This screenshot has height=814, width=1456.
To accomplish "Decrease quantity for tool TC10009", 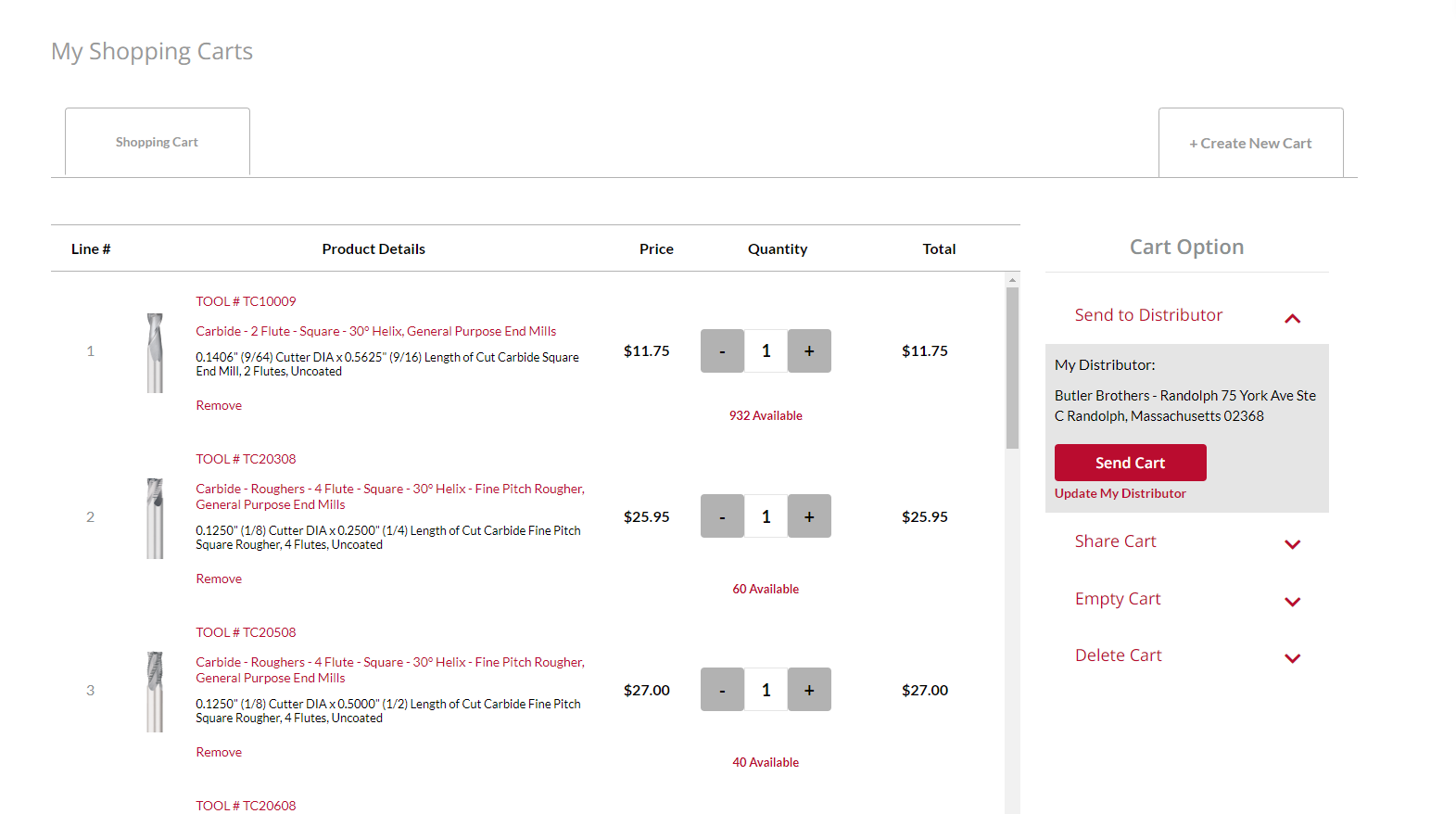I will (x=722, y=351).
